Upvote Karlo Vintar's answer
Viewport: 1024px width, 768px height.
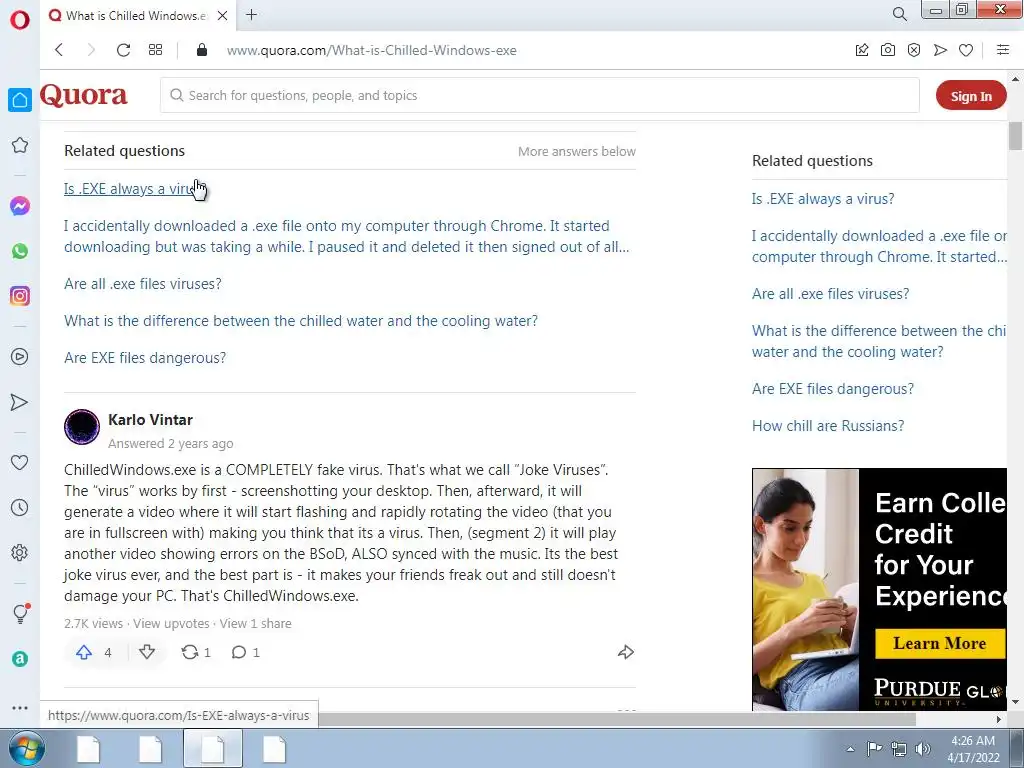pos(84,652)
